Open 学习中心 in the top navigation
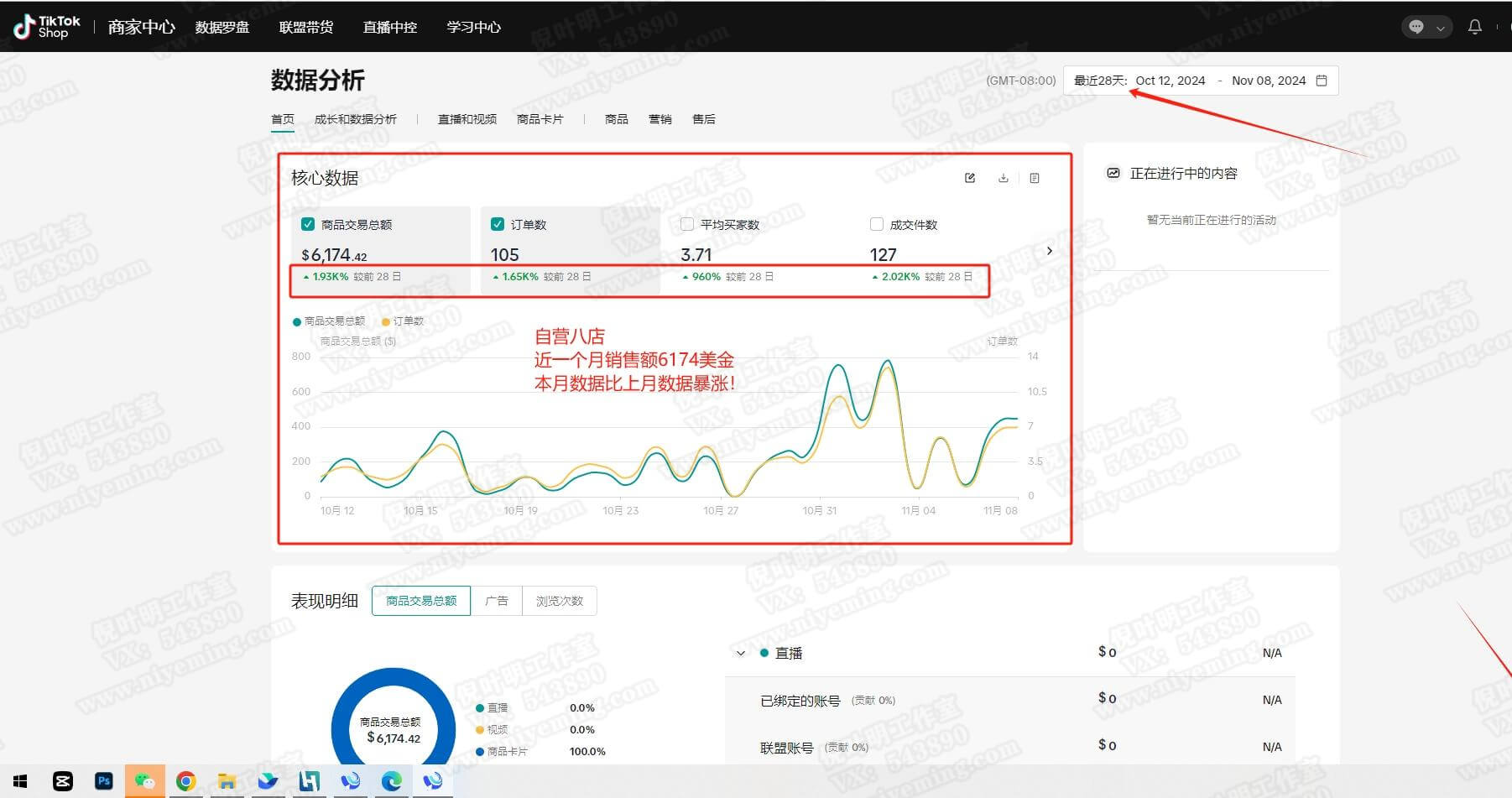The width and height of the screenshot is (1512, 798). coord(474,27)
